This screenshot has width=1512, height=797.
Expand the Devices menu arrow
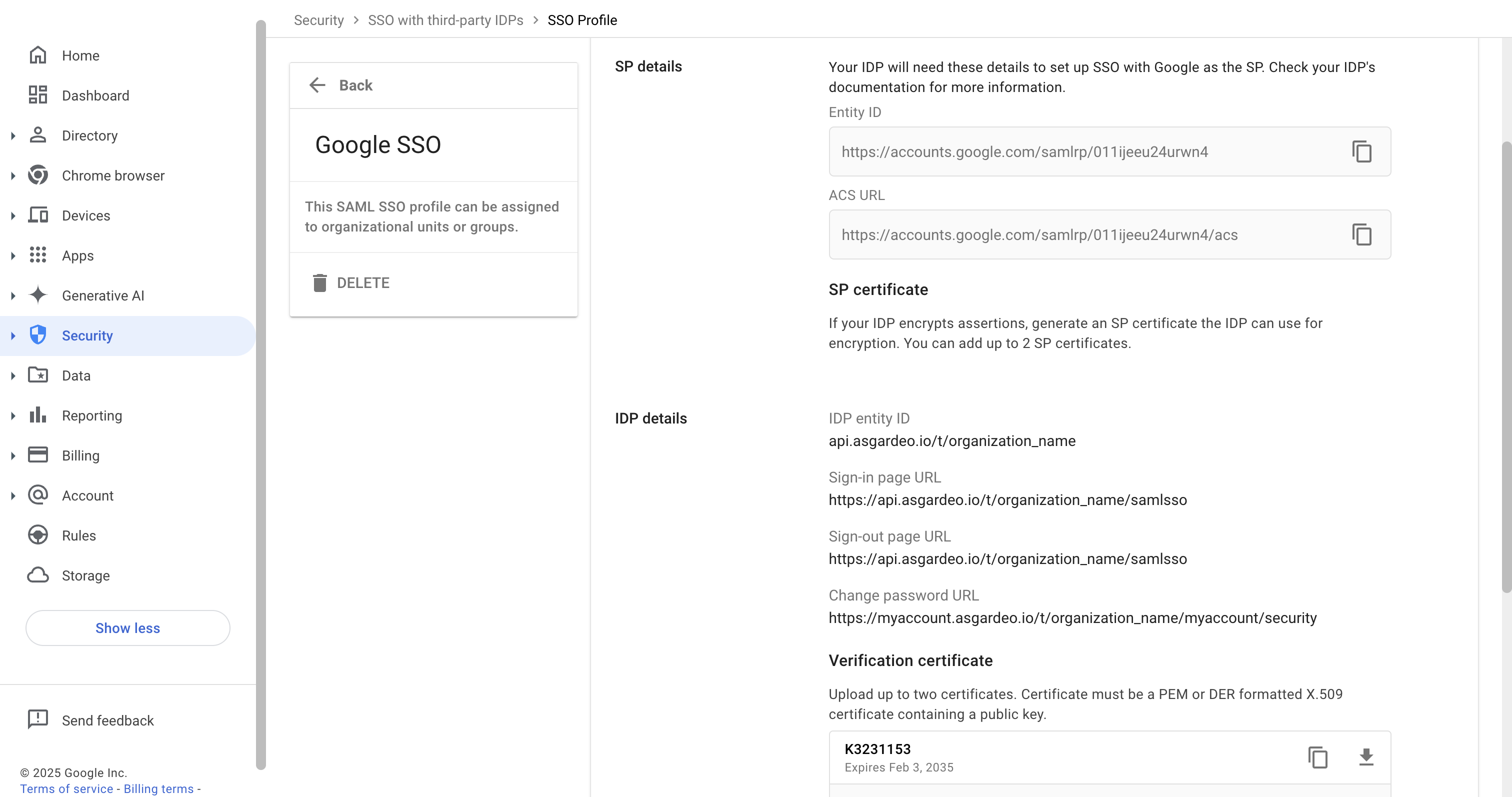coord(13,215)
